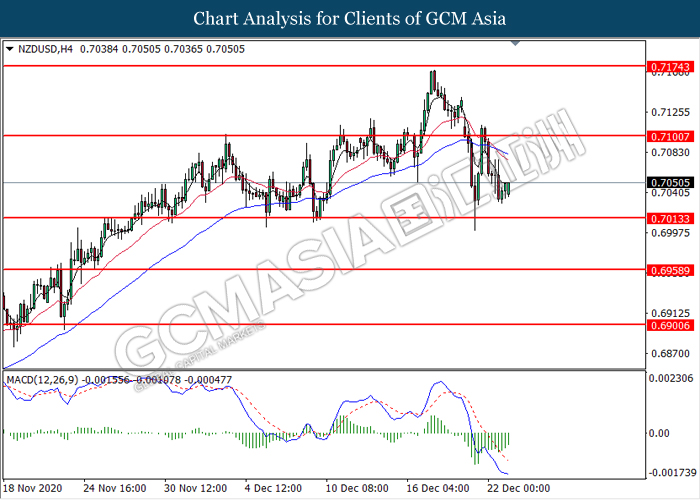This screenshot has height=500, width=700.
Task: Select the 0.69006 red price label
Action: [x=671, y=325]
